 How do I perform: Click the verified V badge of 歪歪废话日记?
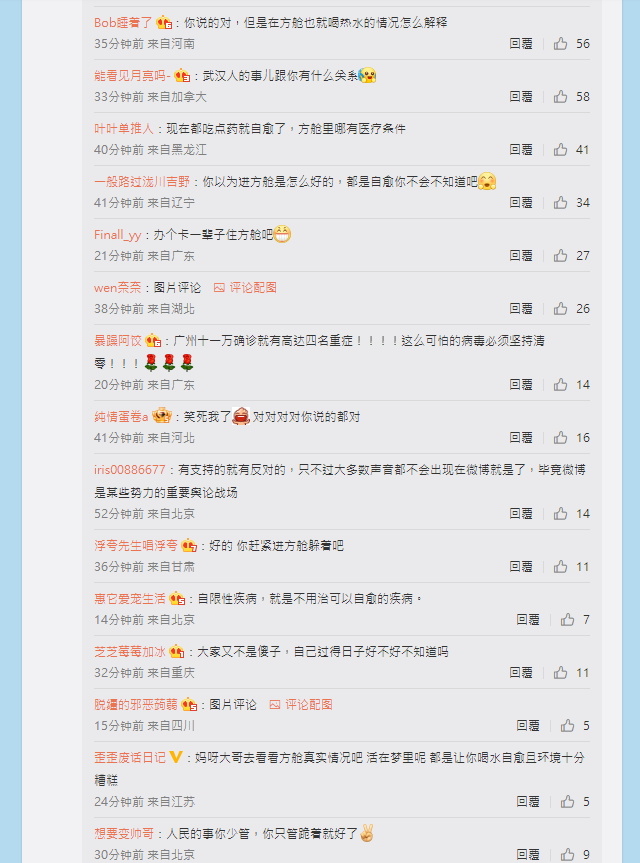click(x=176, y=757)
